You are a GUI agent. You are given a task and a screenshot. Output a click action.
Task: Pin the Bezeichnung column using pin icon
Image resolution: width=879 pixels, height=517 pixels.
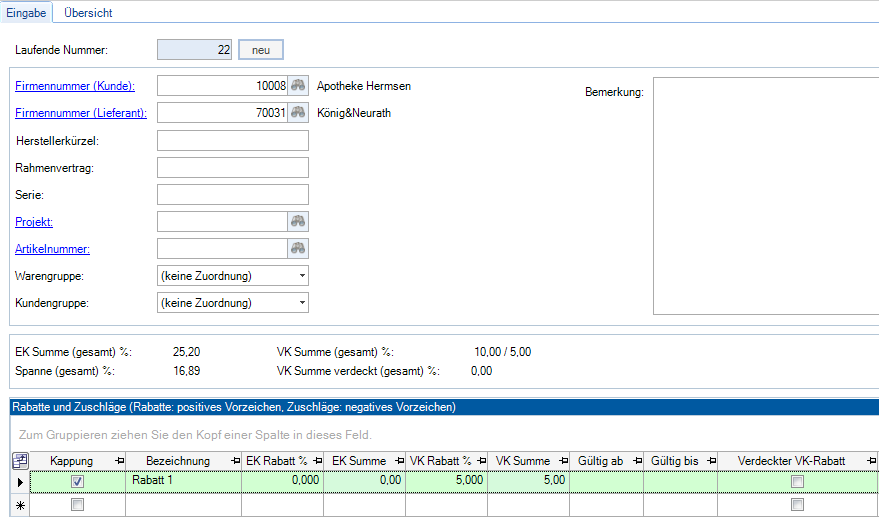(x=234, y=461)
